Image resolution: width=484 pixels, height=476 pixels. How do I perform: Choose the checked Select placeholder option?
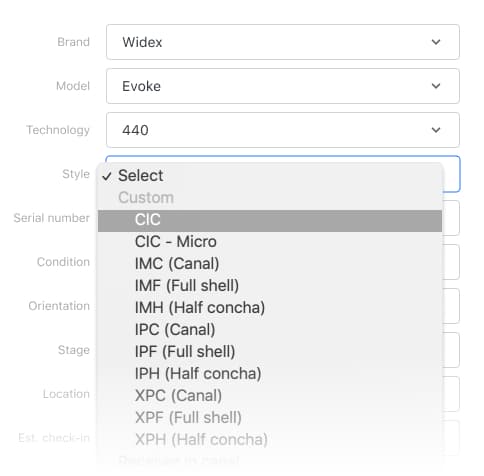(x=270, y=176)
